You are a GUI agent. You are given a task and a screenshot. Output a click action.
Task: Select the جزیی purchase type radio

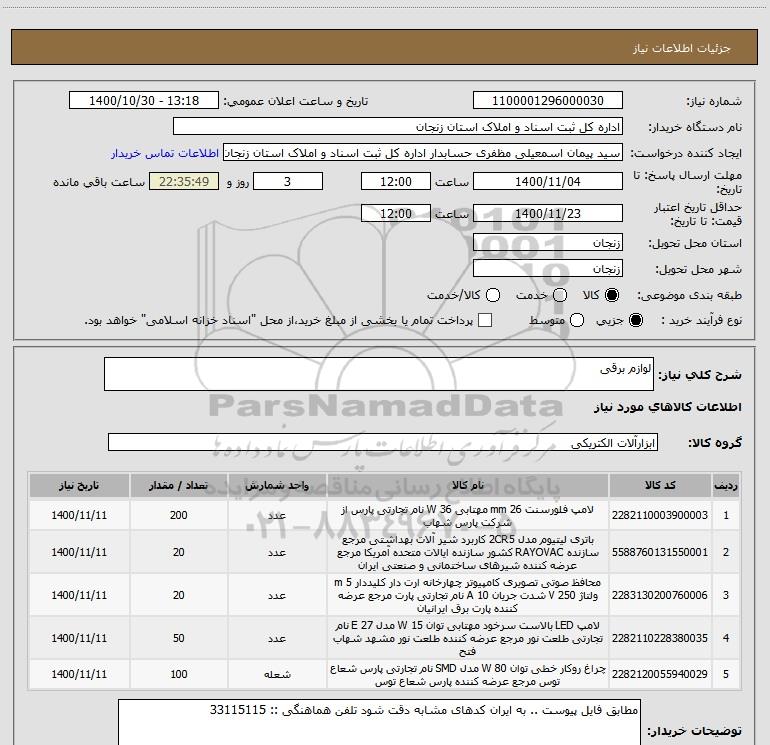point(635,320)
